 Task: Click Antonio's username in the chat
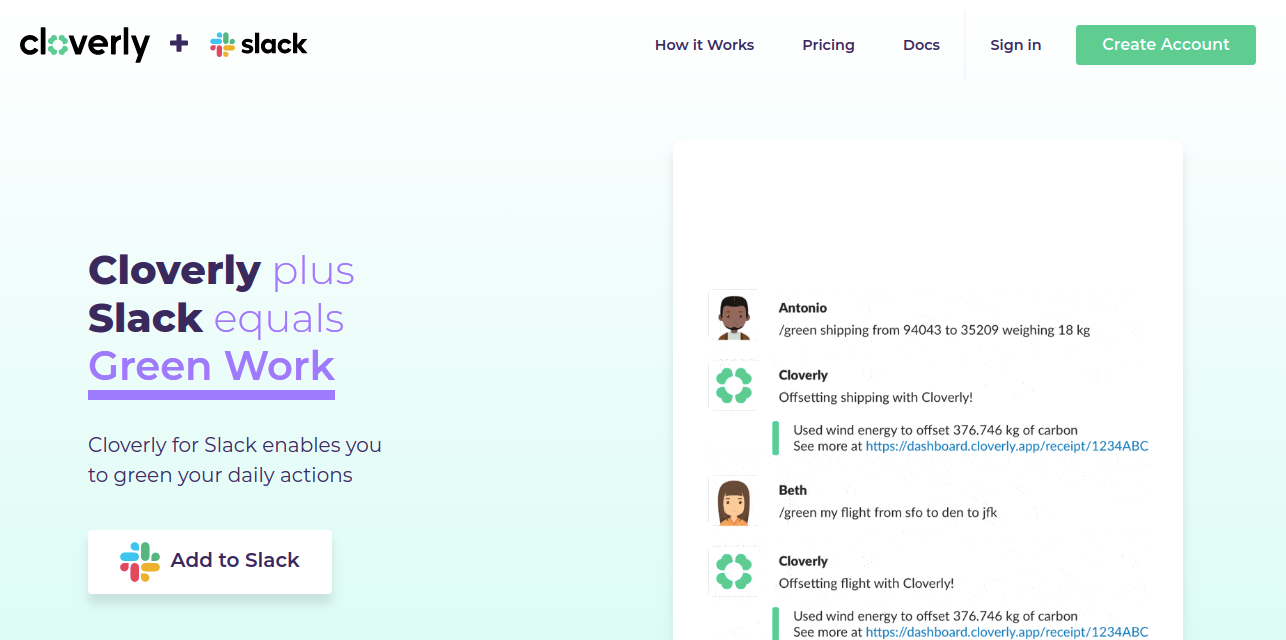tap(802, 308)
